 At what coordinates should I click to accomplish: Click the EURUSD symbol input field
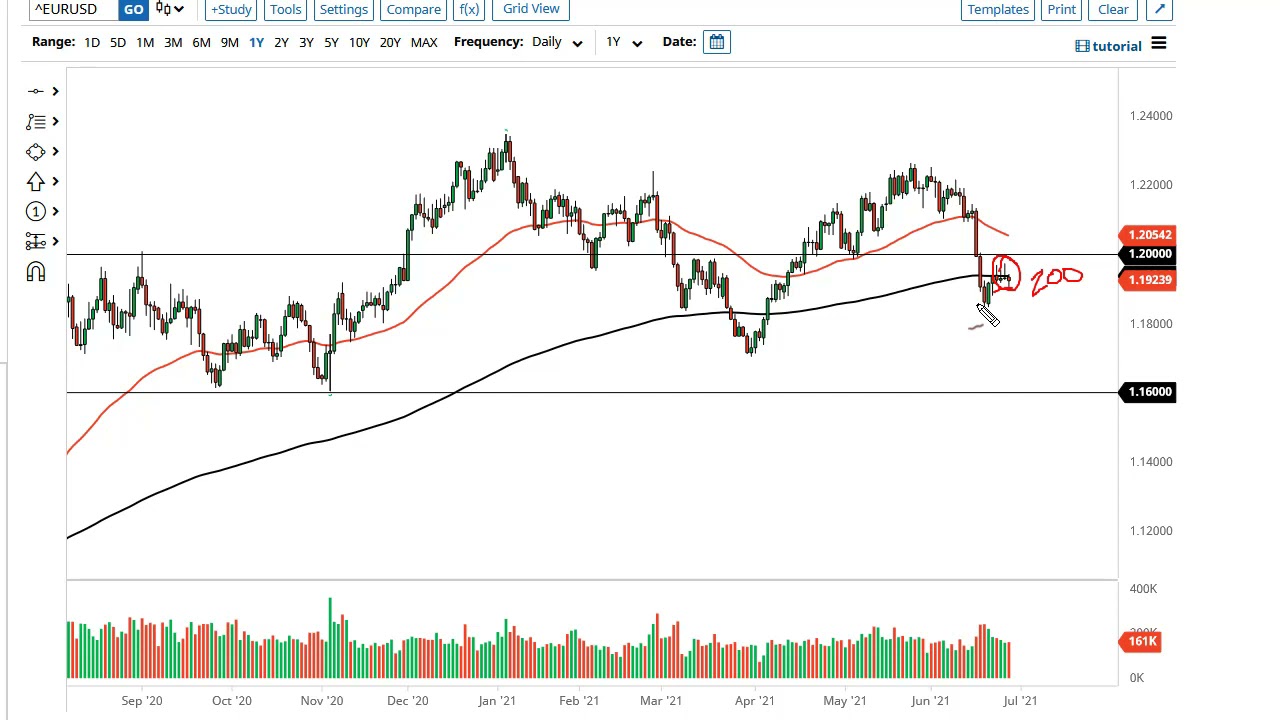pos(72,9)
